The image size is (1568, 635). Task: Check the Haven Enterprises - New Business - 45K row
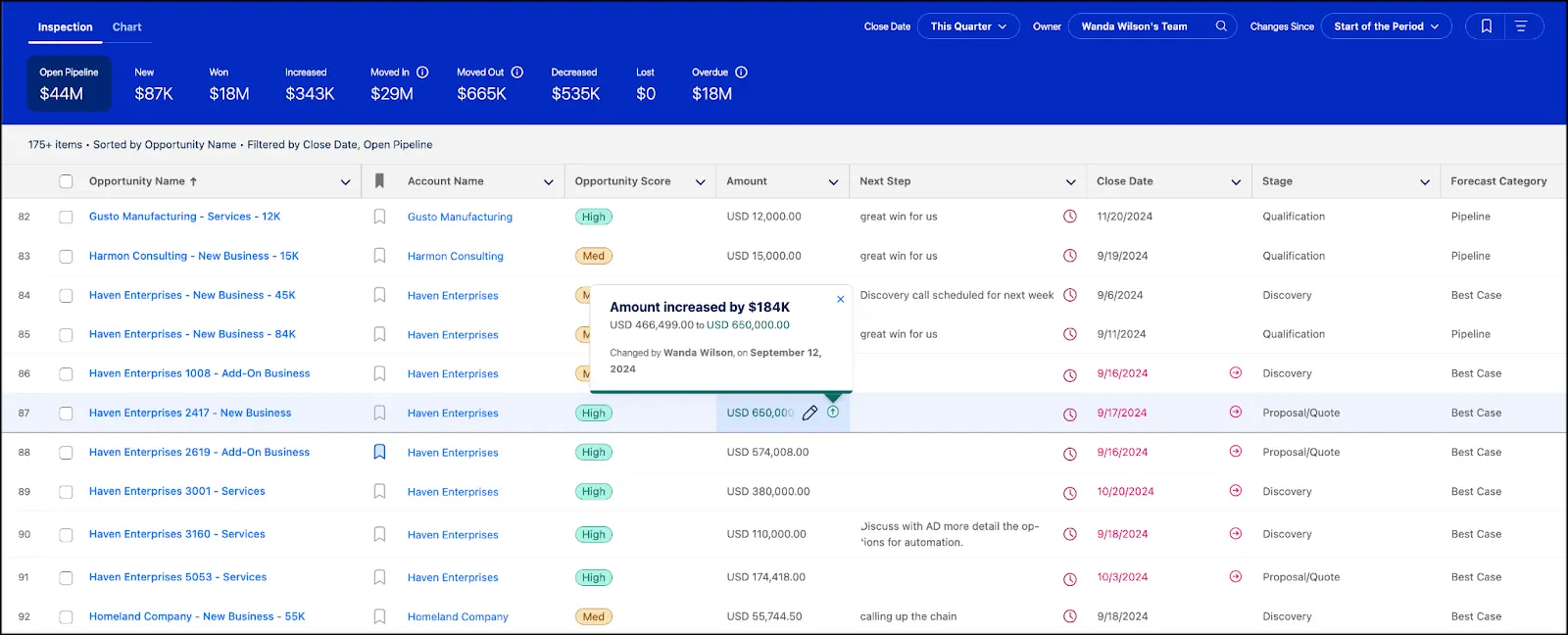(x=66, y=296)
